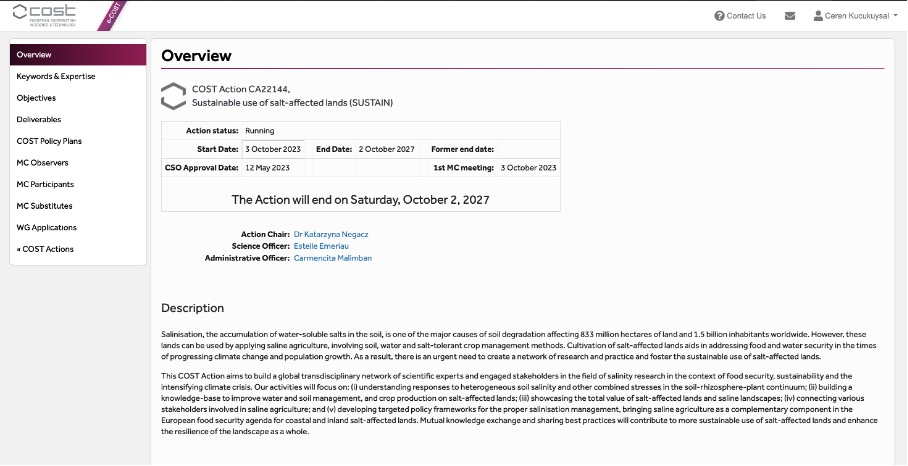Go to the Objectives menu item
908x466 pixels.
pyautogui.click(x=36, y=98)
